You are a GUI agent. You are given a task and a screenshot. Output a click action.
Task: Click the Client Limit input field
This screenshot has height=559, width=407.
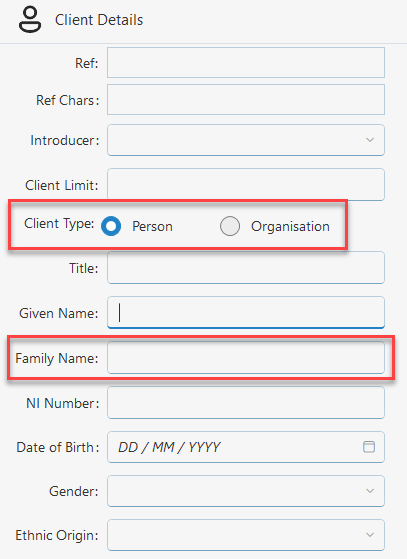tap(246, 184)
